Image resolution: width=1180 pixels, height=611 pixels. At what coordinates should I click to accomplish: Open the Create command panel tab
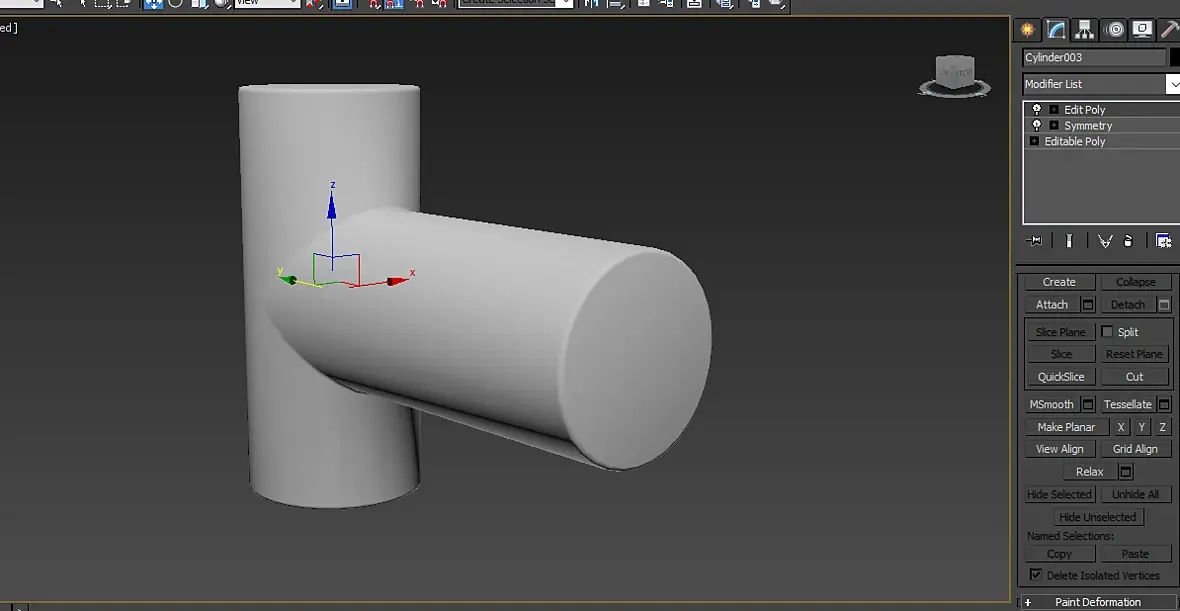(x=1026, y=30)
